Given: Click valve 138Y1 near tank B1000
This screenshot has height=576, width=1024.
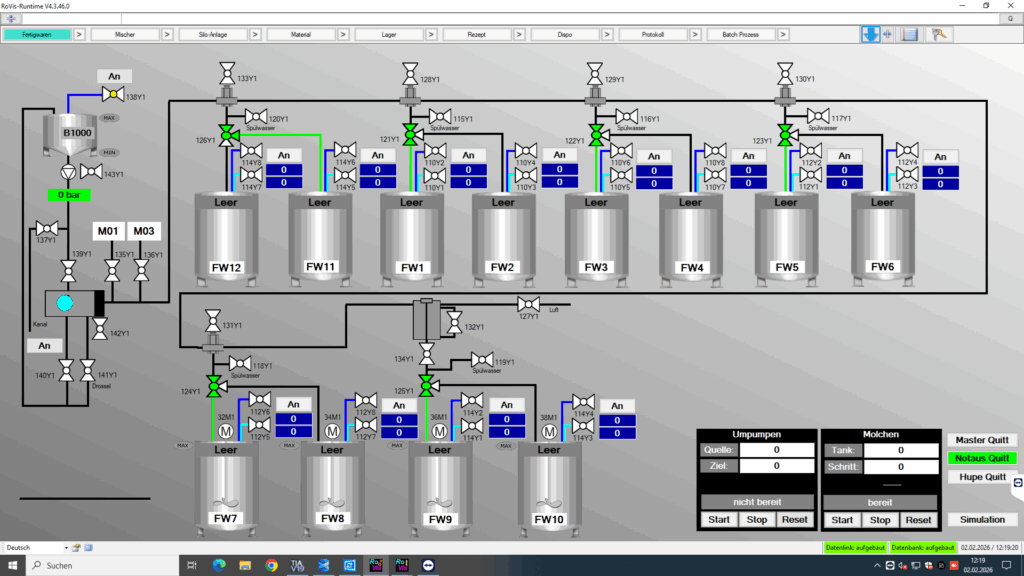Looking at the screenshot, I should 112,95.
